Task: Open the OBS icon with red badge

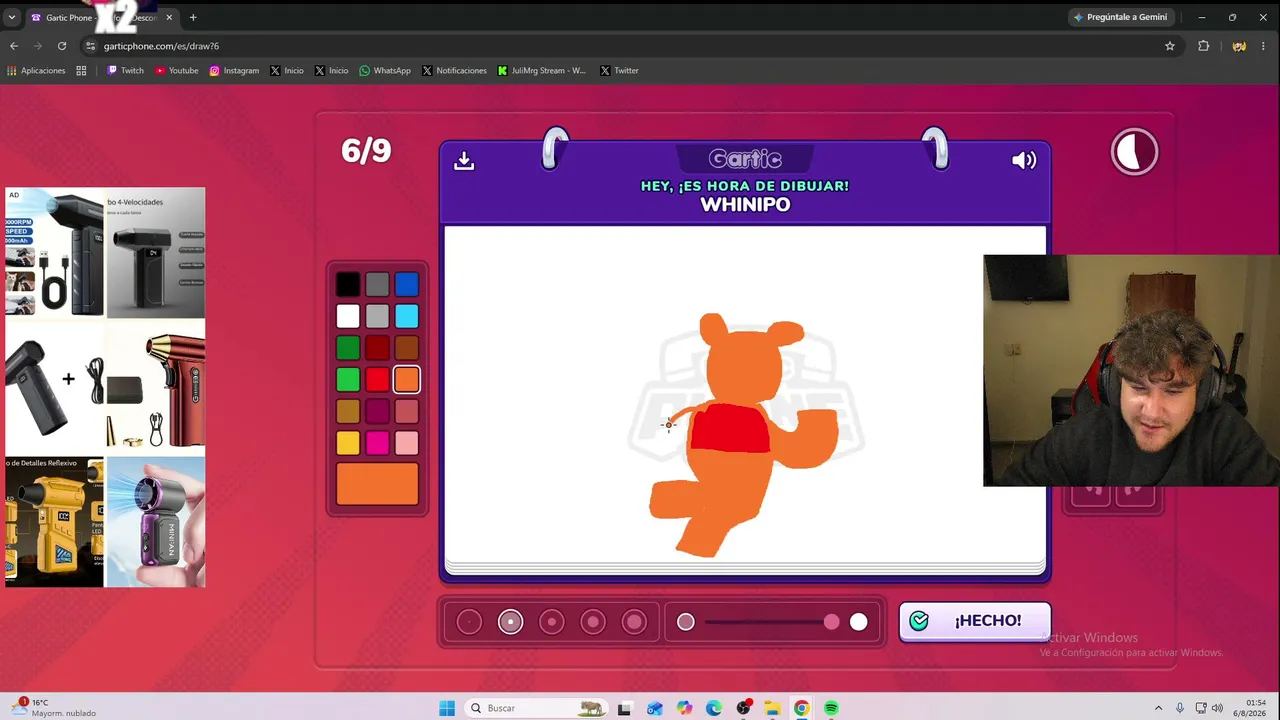Action: pyautogui.click(x=743, y=708)
